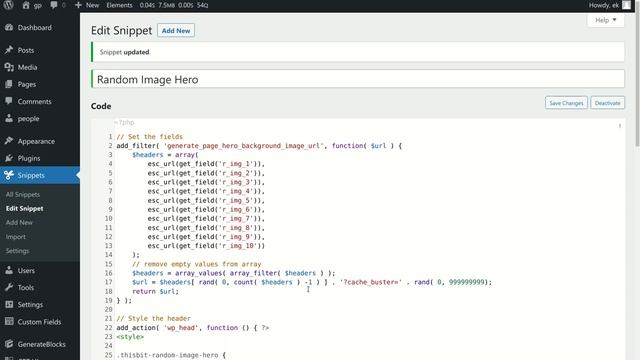
Task: Click the Tools wrench icon
Action: tap(9, 287)
